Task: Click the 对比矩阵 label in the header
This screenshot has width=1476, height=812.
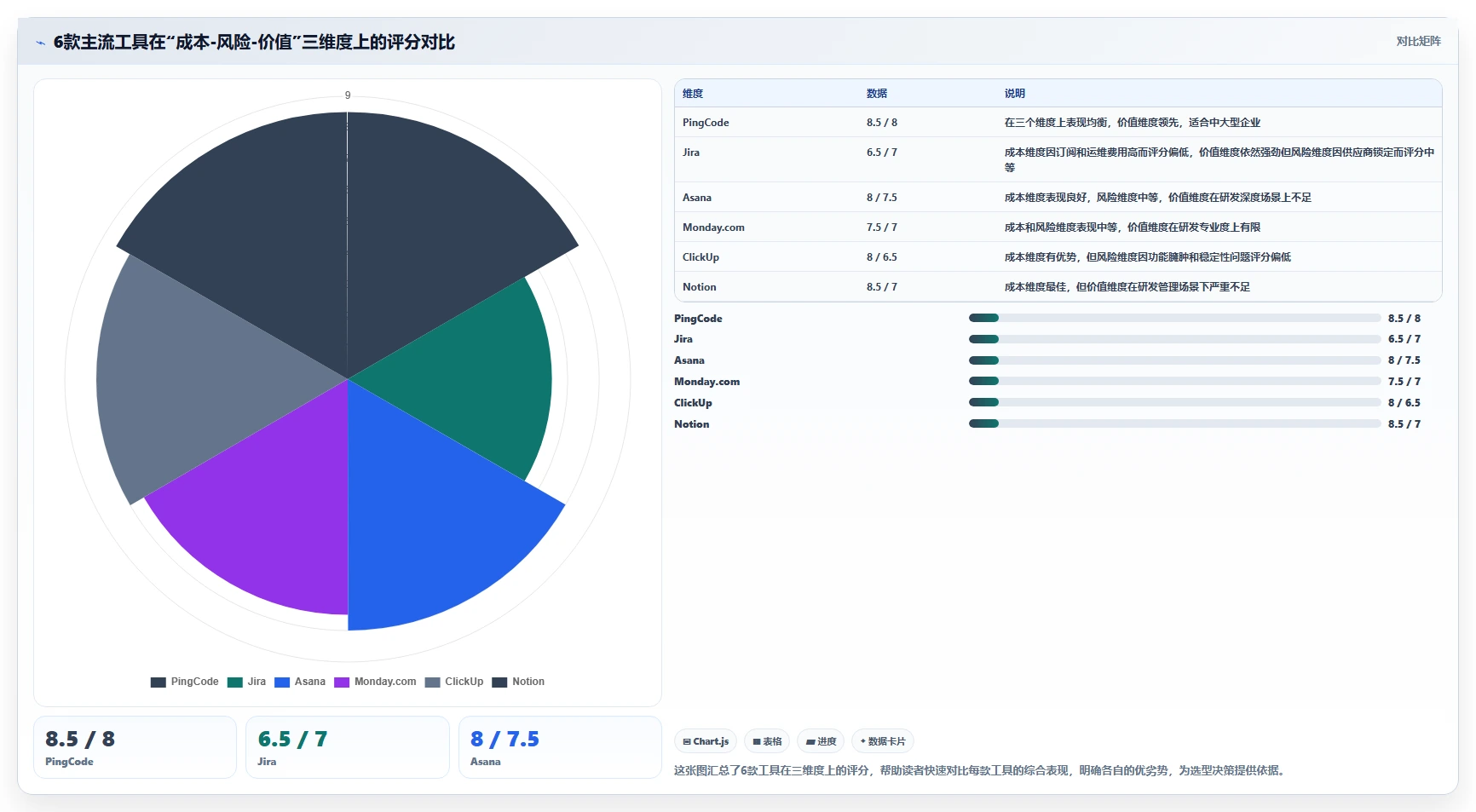Action: point(1418,41)
